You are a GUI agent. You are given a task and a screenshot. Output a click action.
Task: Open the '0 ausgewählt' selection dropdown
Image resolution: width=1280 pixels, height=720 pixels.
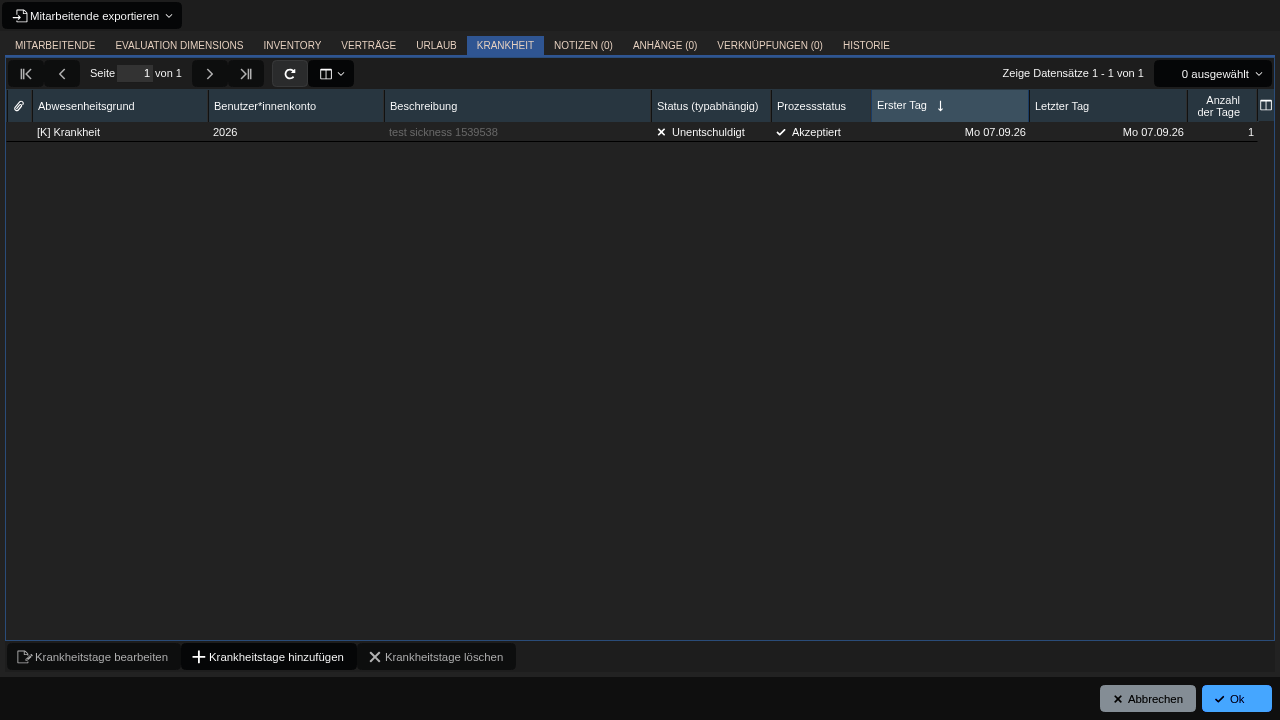pos(1214,74)
